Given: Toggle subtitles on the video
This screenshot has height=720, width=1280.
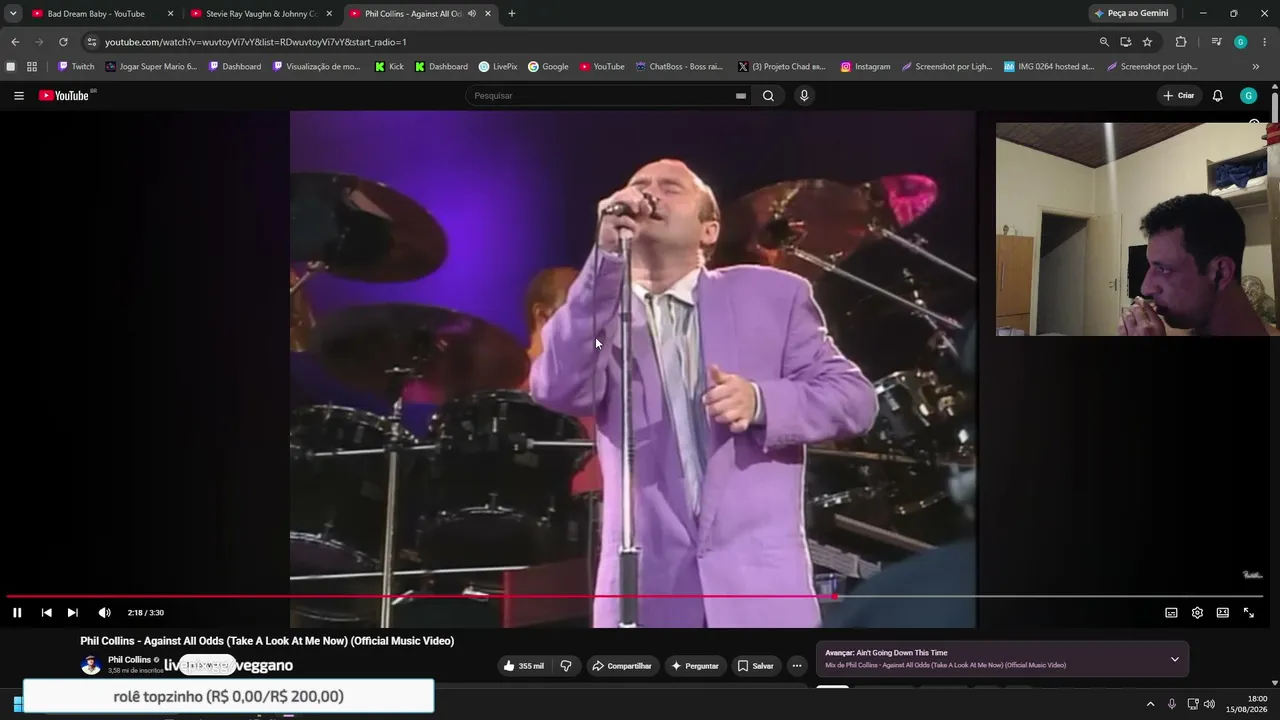Looking at the screenshot, I should pos(1171,613).
